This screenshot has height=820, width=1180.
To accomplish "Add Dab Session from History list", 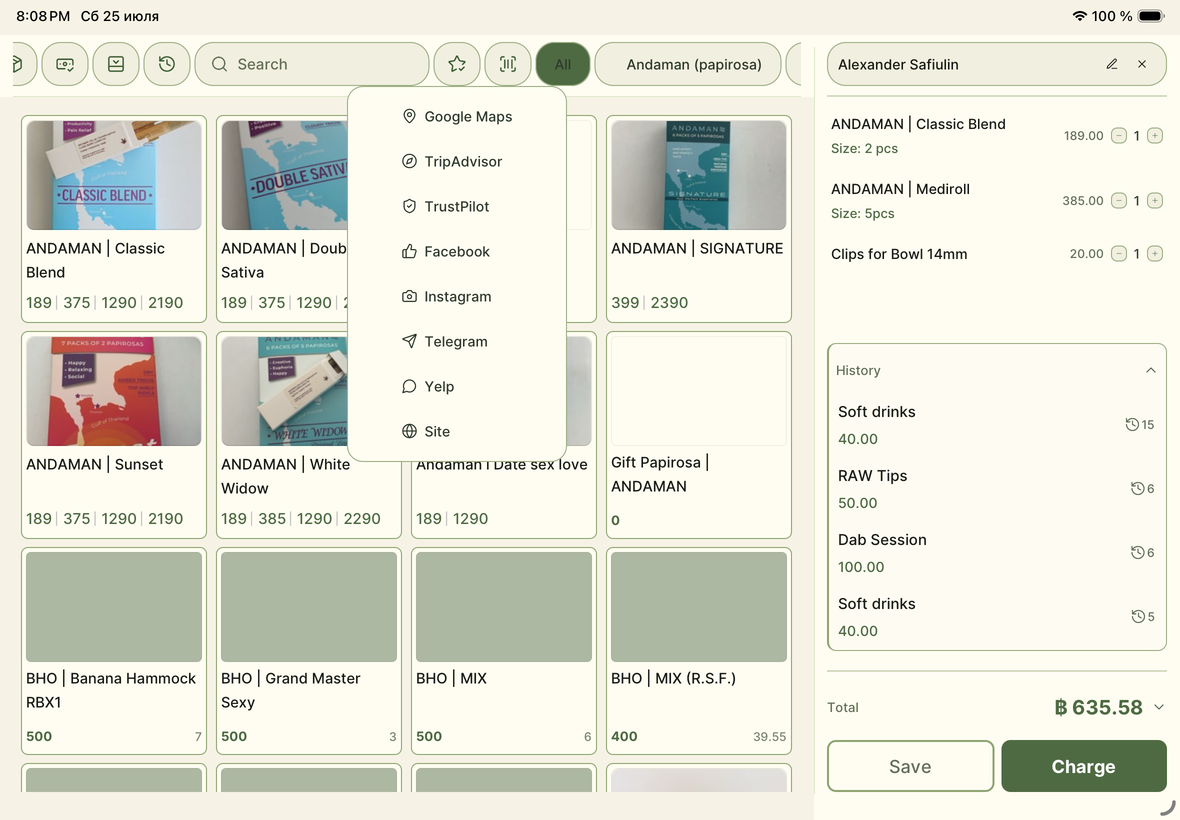I will click(x=996, y=553).
